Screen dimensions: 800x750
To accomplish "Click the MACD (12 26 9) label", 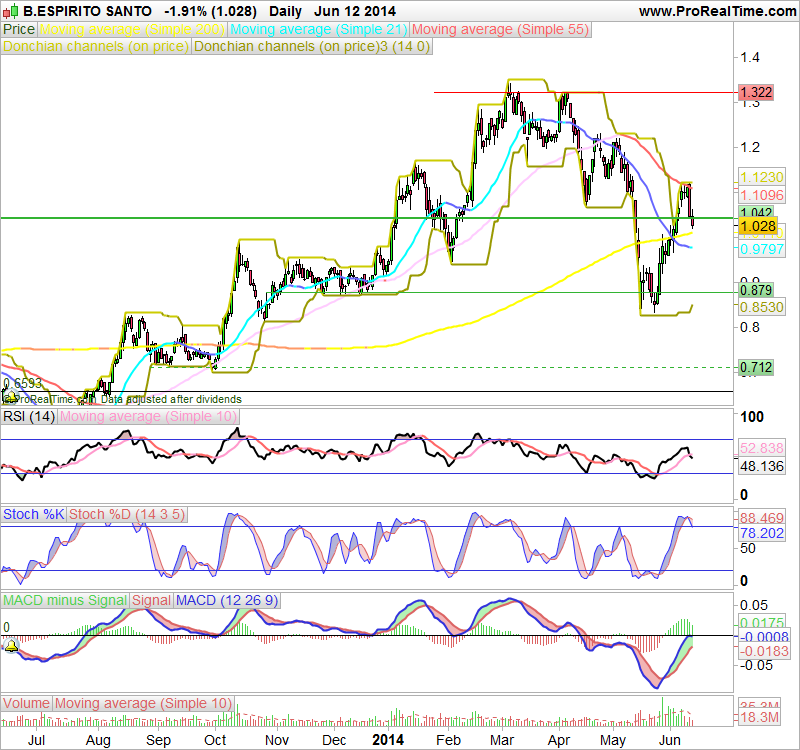I will 227,601.
